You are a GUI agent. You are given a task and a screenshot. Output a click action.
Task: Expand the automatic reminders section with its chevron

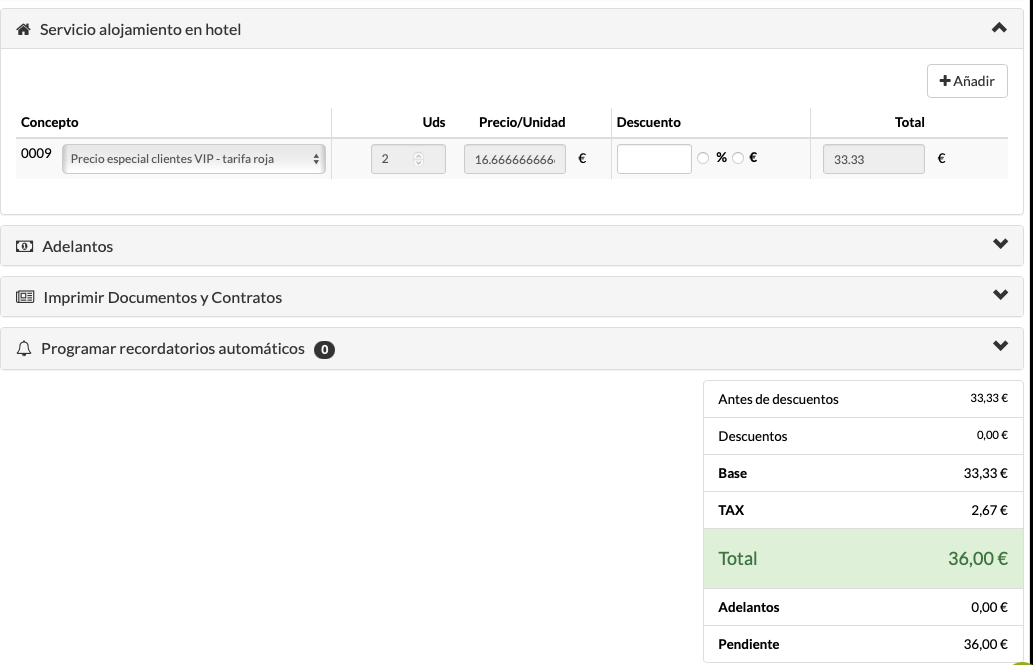(x=1000, y=347)
